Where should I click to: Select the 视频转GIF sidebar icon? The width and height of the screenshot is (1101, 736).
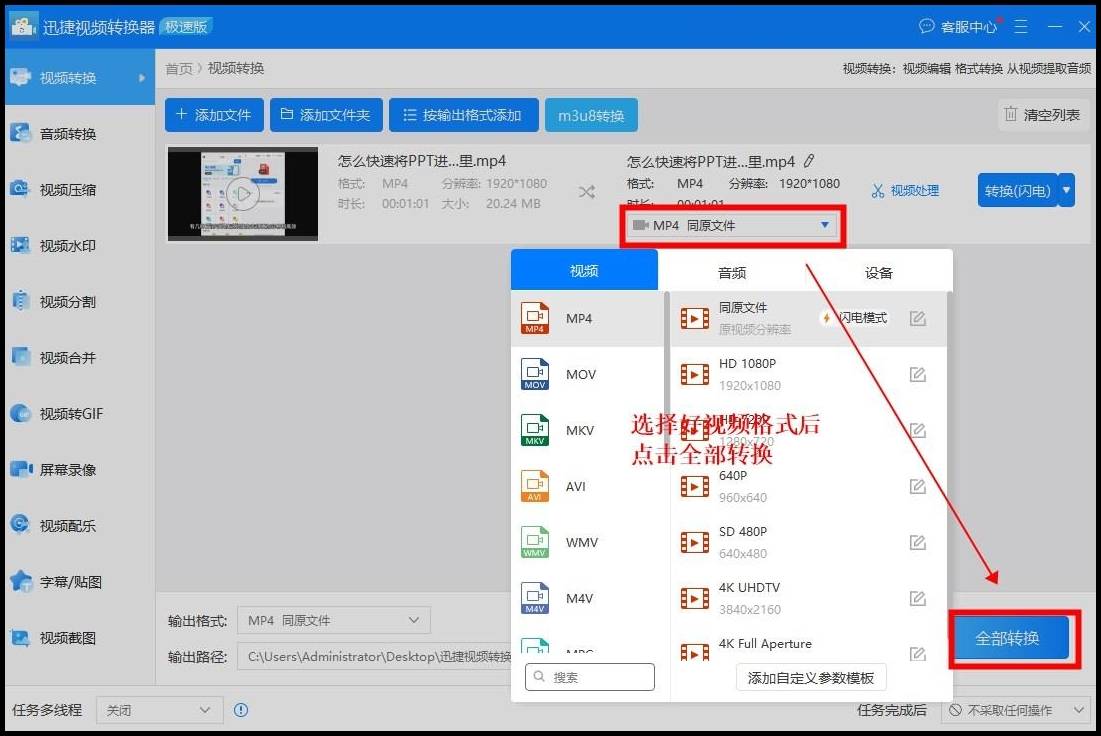pyautogui.click(x=20, y=413)
